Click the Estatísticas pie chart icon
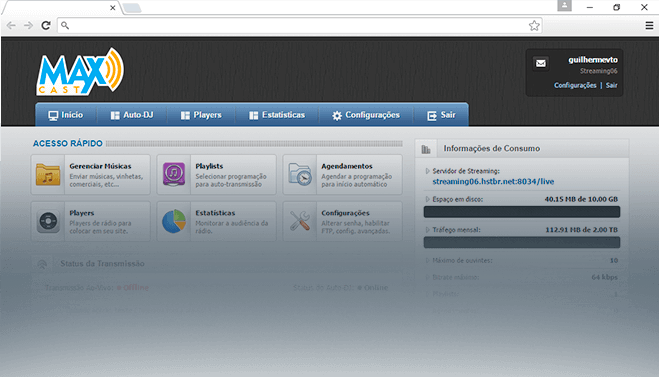This screenshot has height=377, width=659. [x=174, y=221]
